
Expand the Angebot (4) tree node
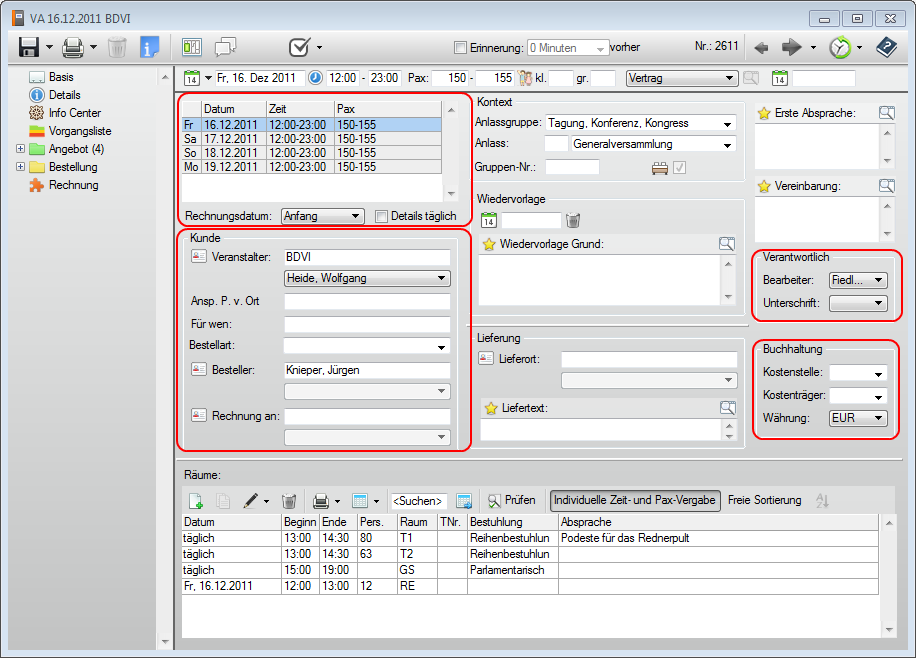click(21, 149)
